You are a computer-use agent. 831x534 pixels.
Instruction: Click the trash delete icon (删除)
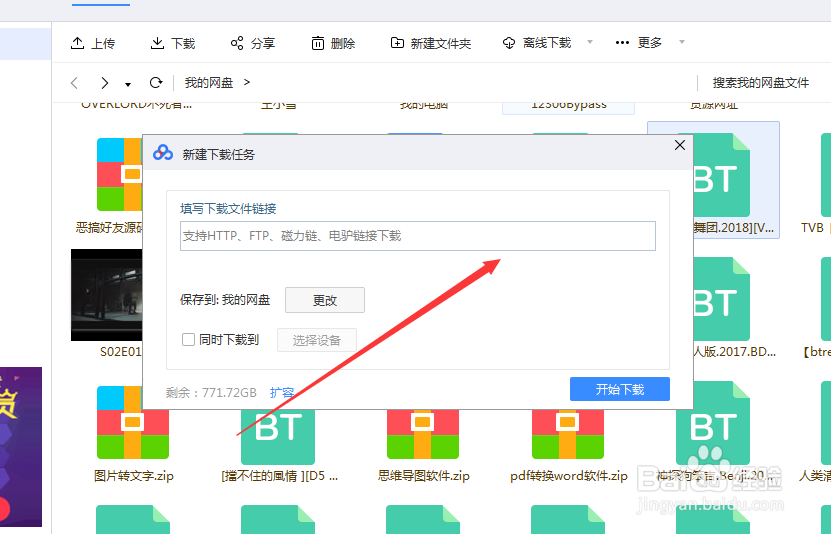[x=317, y=43]
